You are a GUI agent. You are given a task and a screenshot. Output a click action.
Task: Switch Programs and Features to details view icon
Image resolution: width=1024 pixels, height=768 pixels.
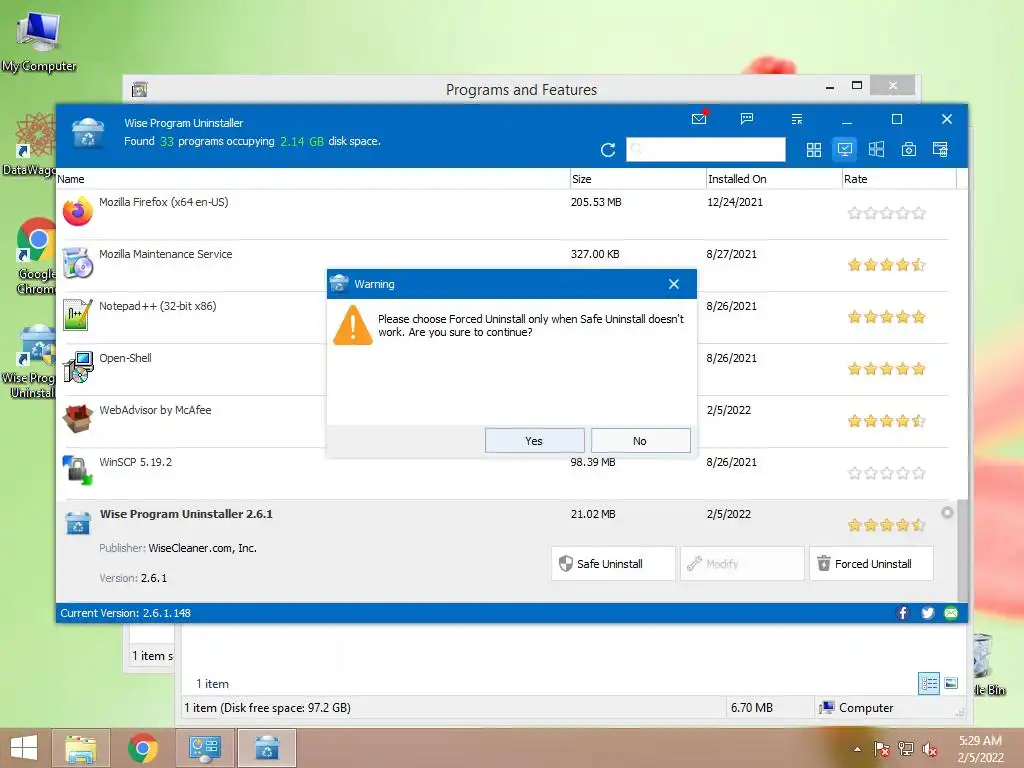929,684
